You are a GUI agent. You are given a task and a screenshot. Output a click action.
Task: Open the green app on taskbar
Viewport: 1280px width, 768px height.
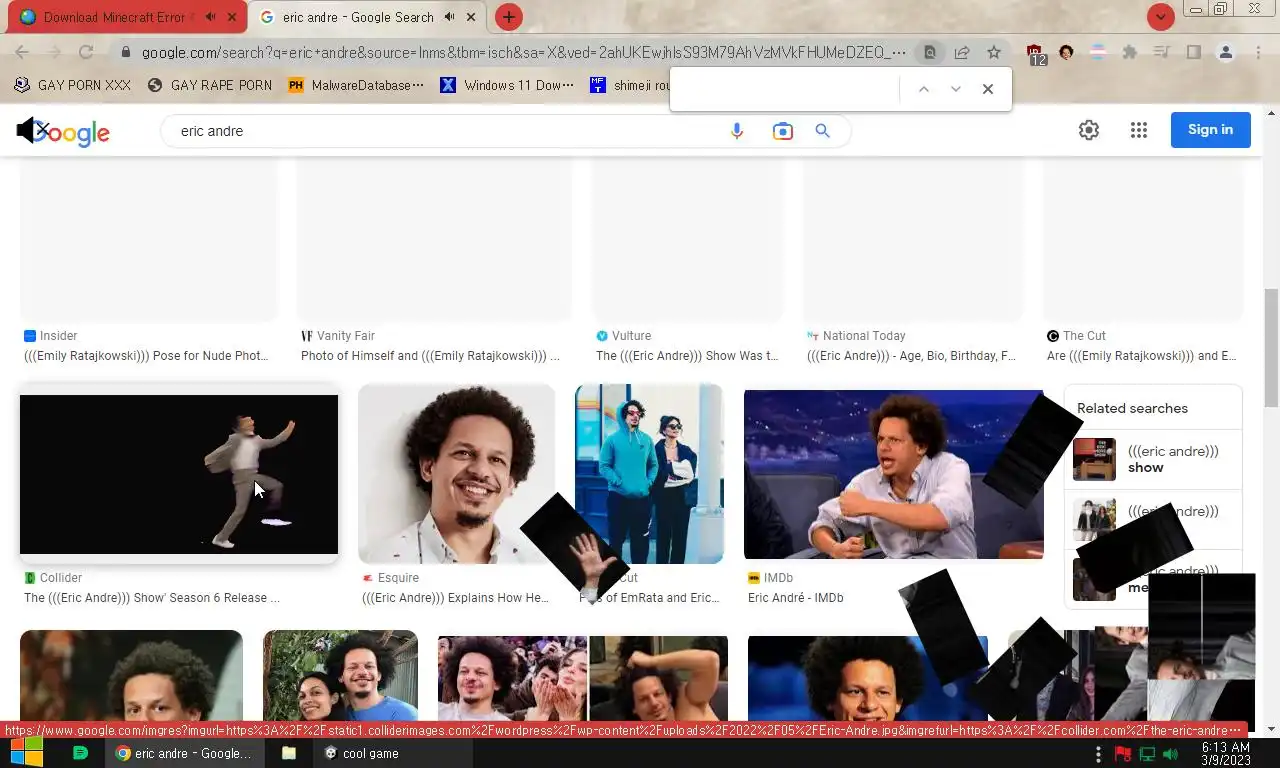(x=80, y=753)
